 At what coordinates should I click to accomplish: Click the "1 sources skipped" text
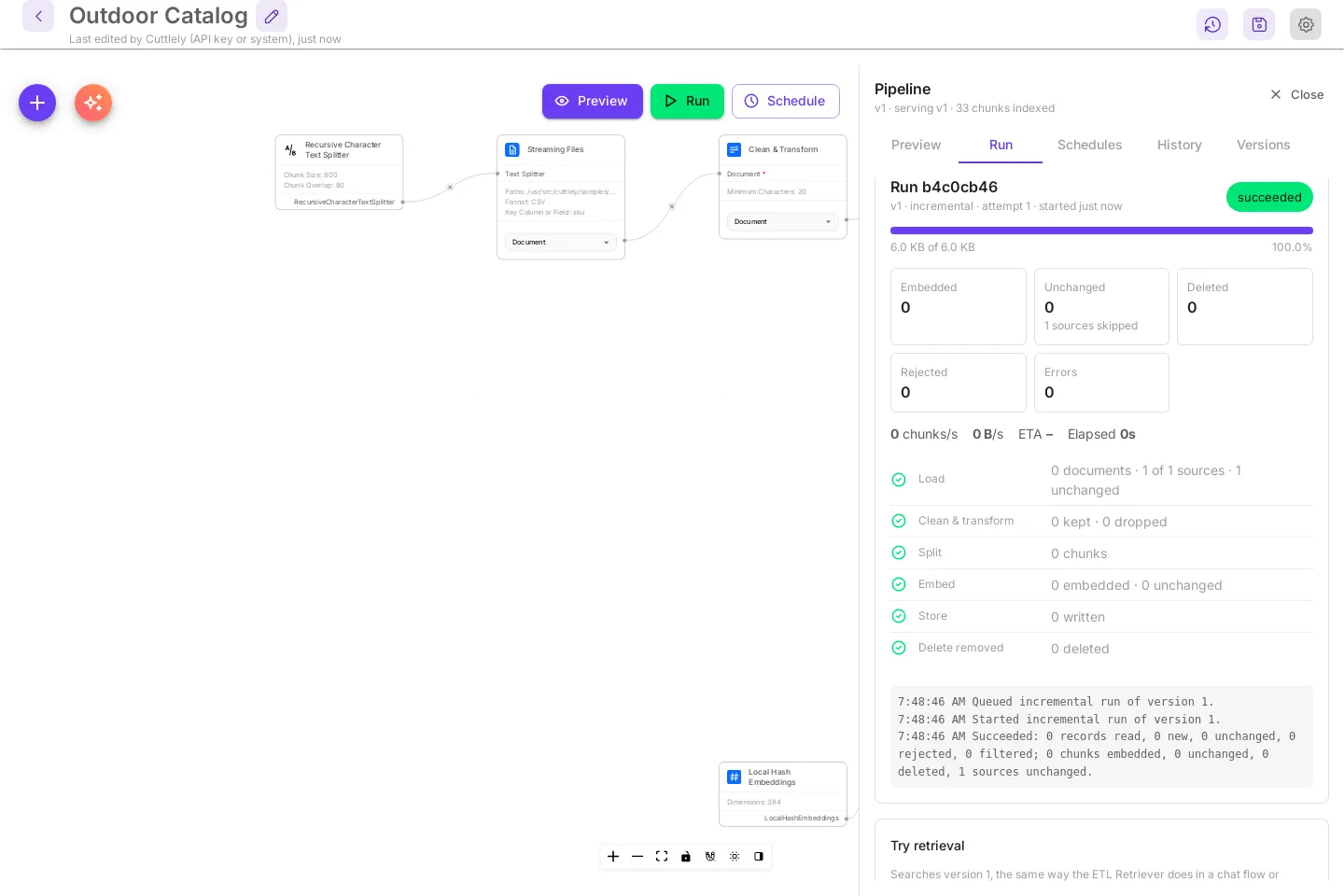[x=1091, y=326]
